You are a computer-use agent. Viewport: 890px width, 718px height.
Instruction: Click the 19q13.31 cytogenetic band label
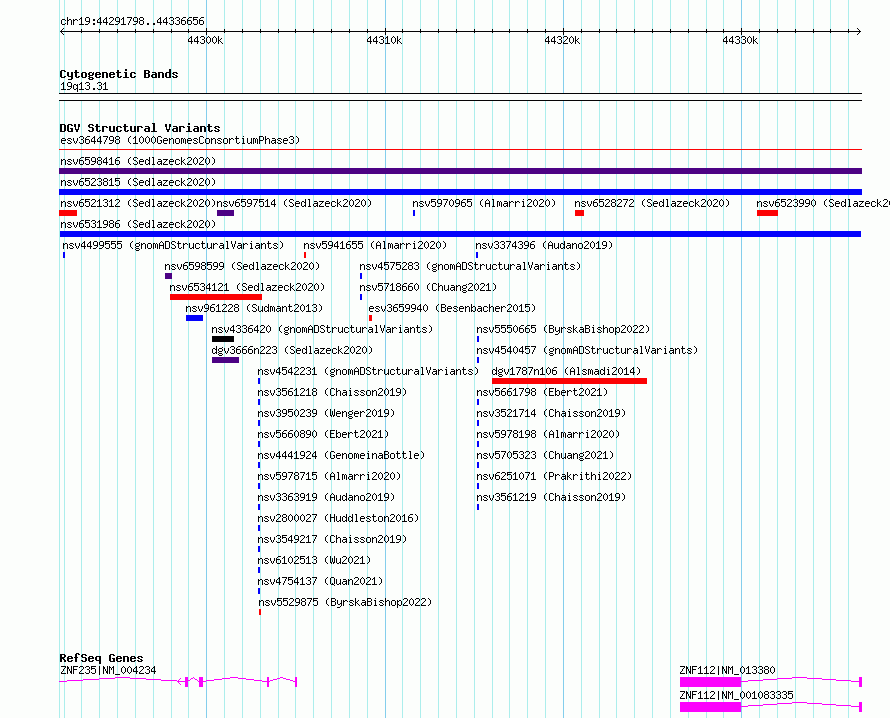[84, 86]
